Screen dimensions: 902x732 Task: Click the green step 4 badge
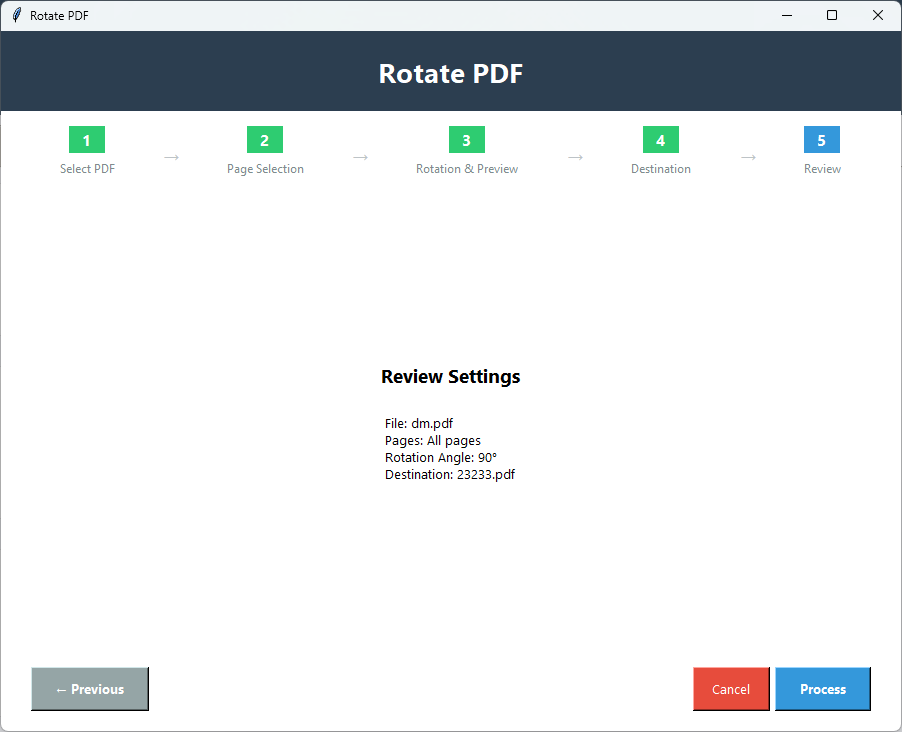coord(660,140)
